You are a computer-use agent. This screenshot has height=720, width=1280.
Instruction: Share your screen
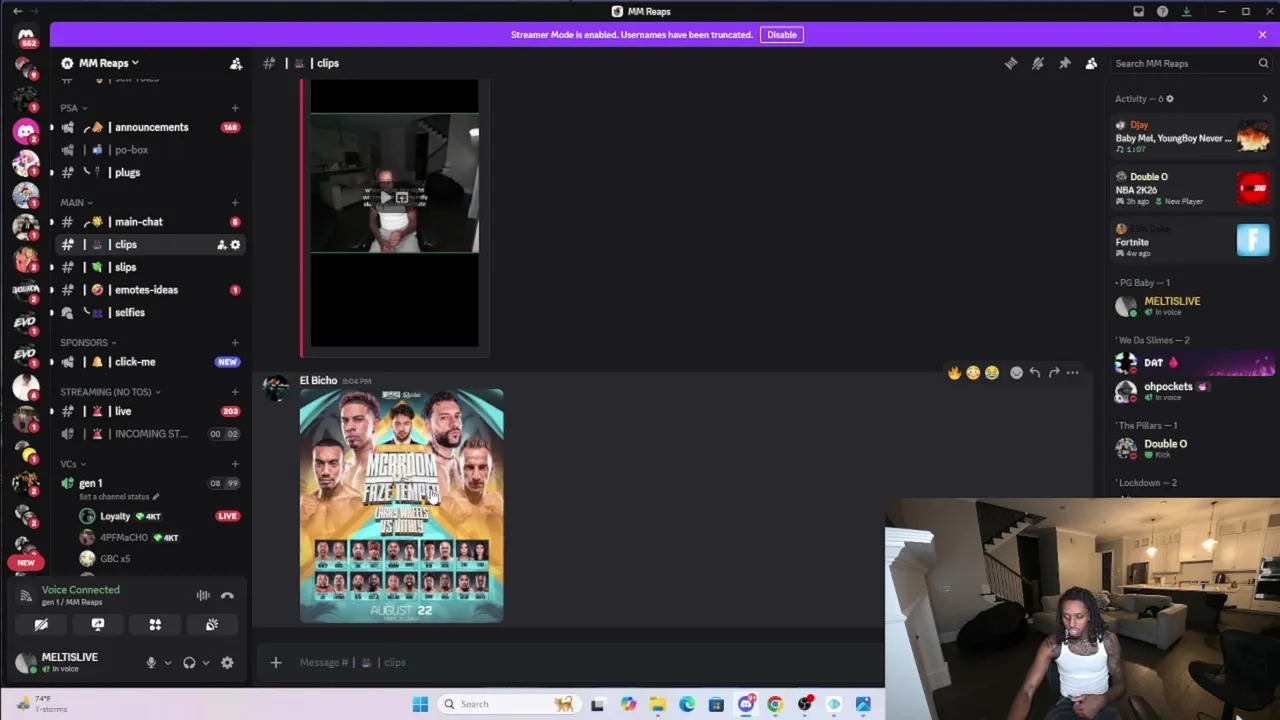coord(98,625)
